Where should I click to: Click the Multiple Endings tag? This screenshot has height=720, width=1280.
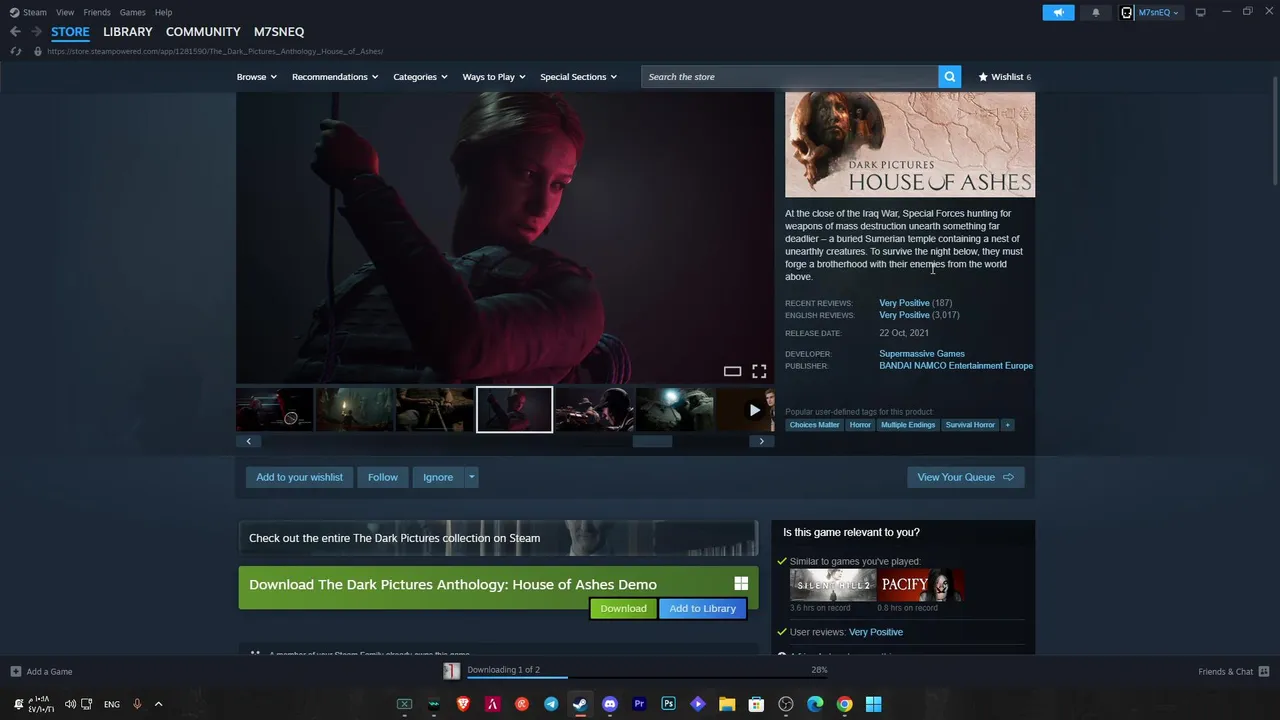pyautogui.click(x=908, y=425)
